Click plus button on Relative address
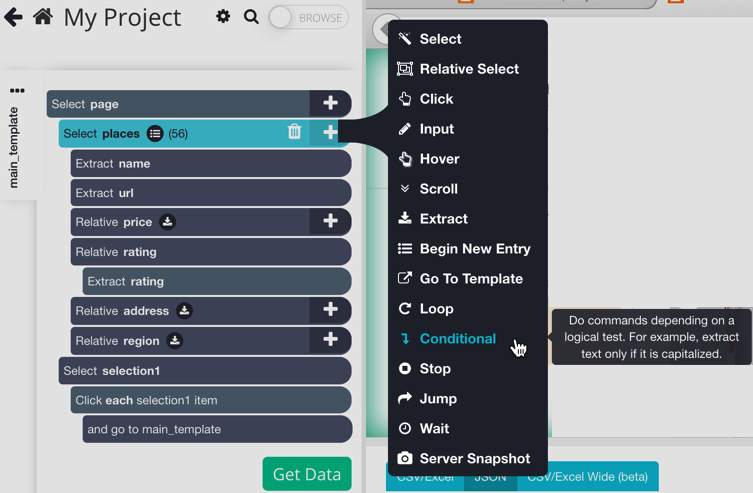Screen dimensions: 753x493 [330, 310]
